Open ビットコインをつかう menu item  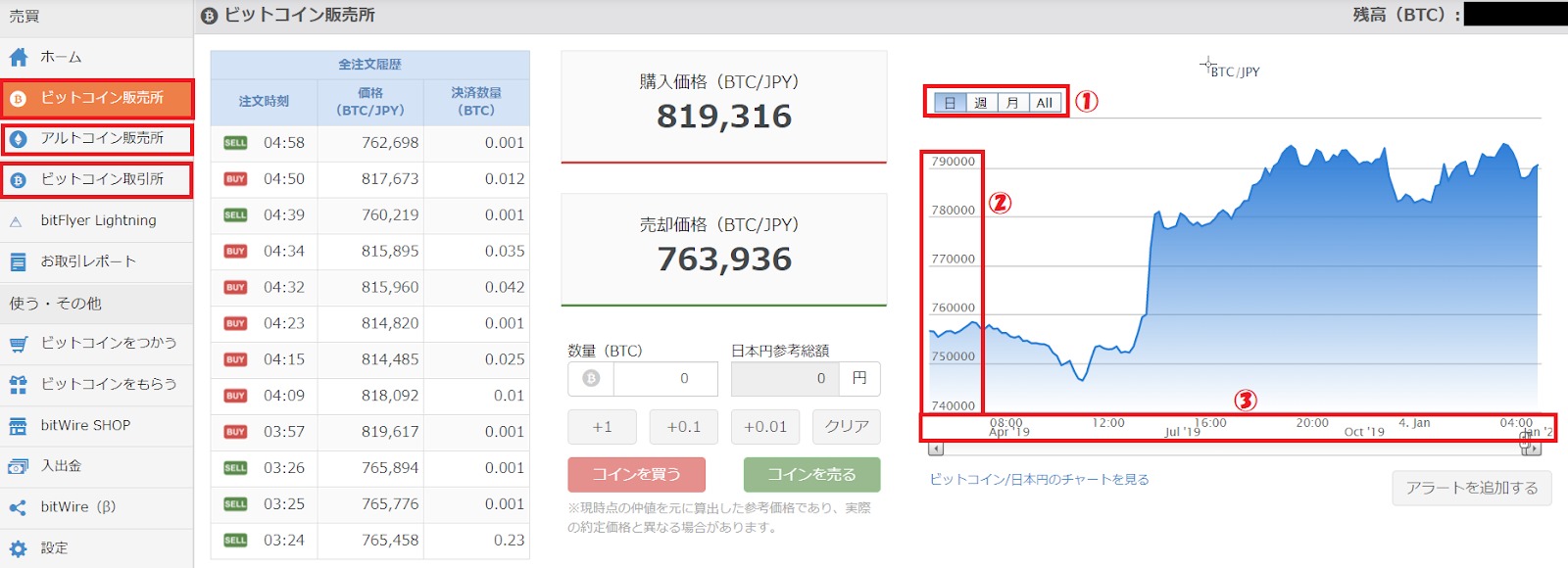click(96, 343)
